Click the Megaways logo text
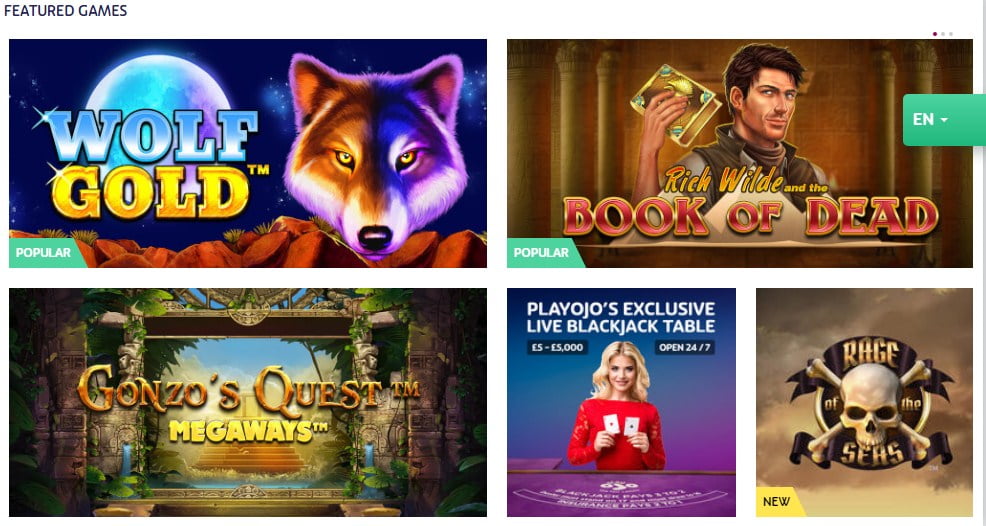986x526 pixels. (x=249, y=430)
